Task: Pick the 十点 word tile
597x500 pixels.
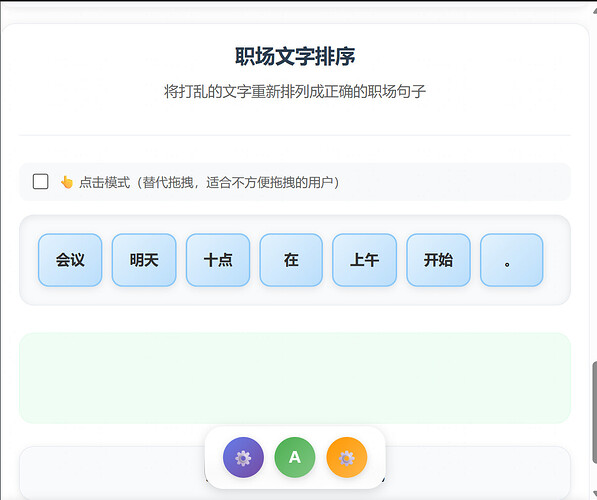Action: point(218,260)
